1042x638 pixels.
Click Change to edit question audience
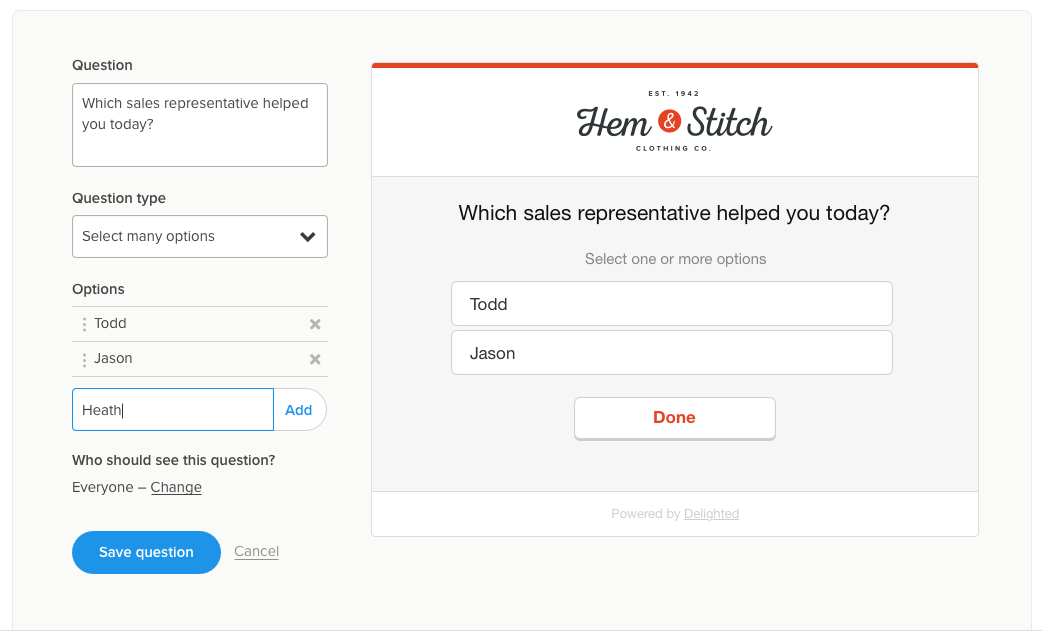click(176, 488)
